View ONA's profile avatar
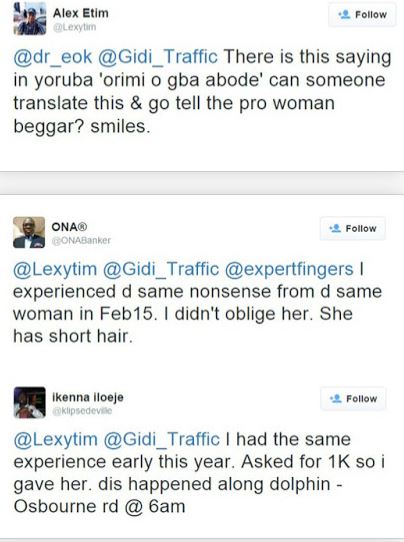 (x=29, y=232)
